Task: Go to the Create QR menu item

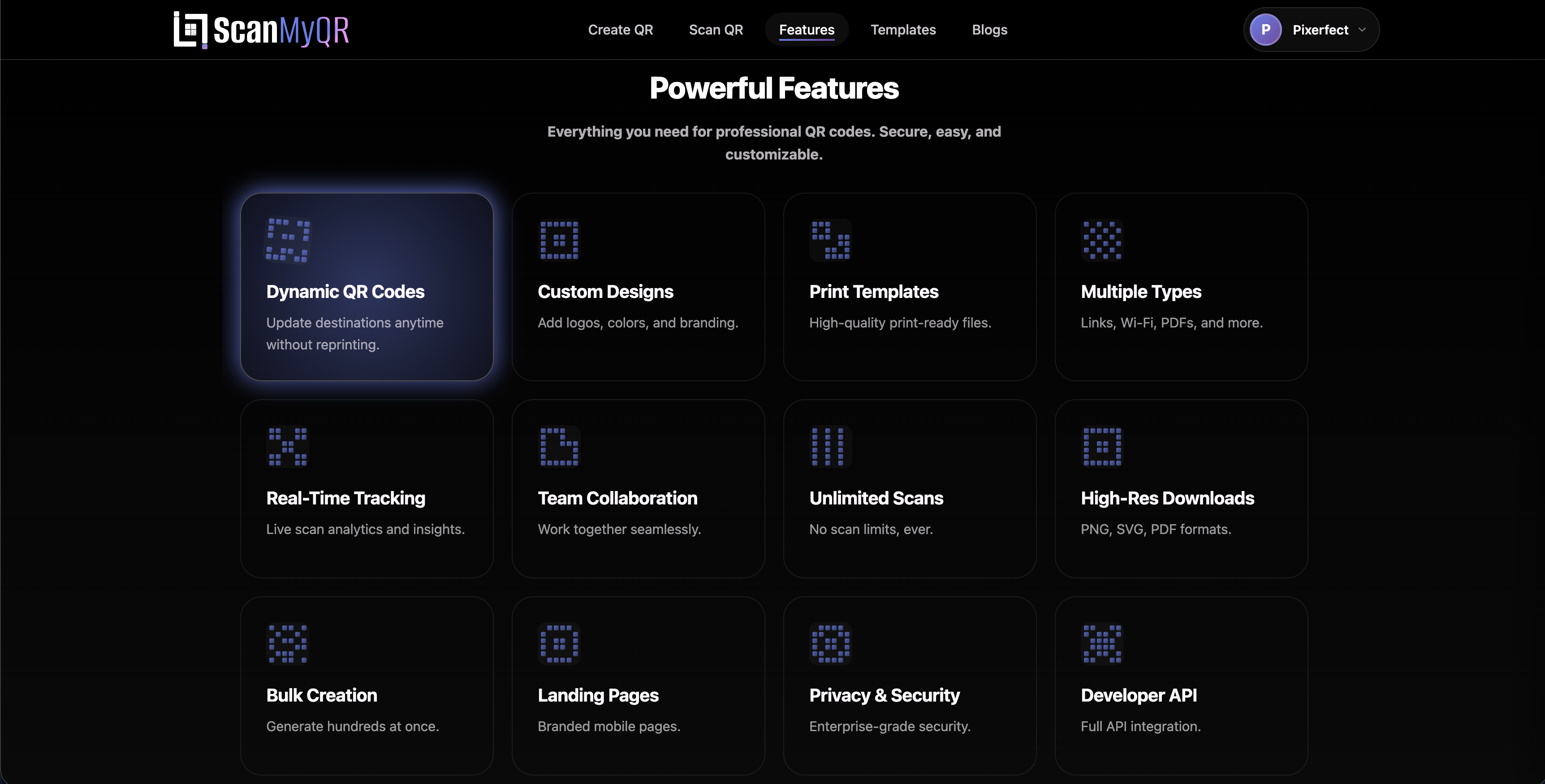Action: click(620, 30)
